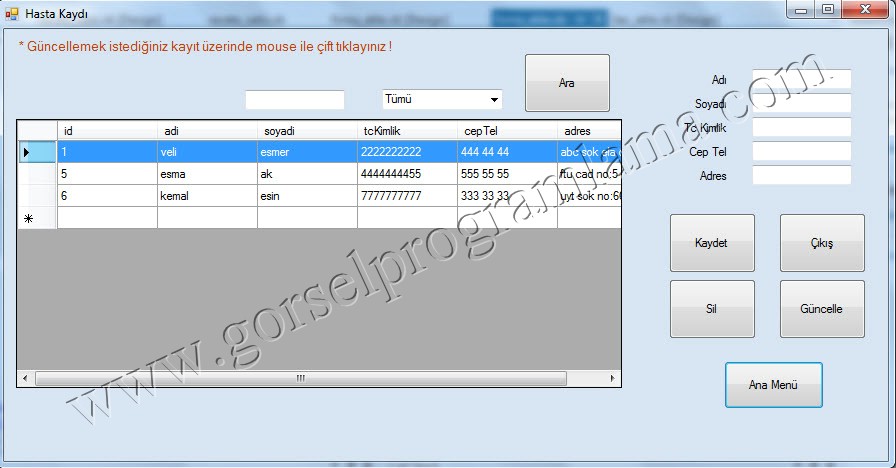Screen dimensions: 896x468
Task: Select the row selector arrow for veli
Action: (x=27, y=152)
